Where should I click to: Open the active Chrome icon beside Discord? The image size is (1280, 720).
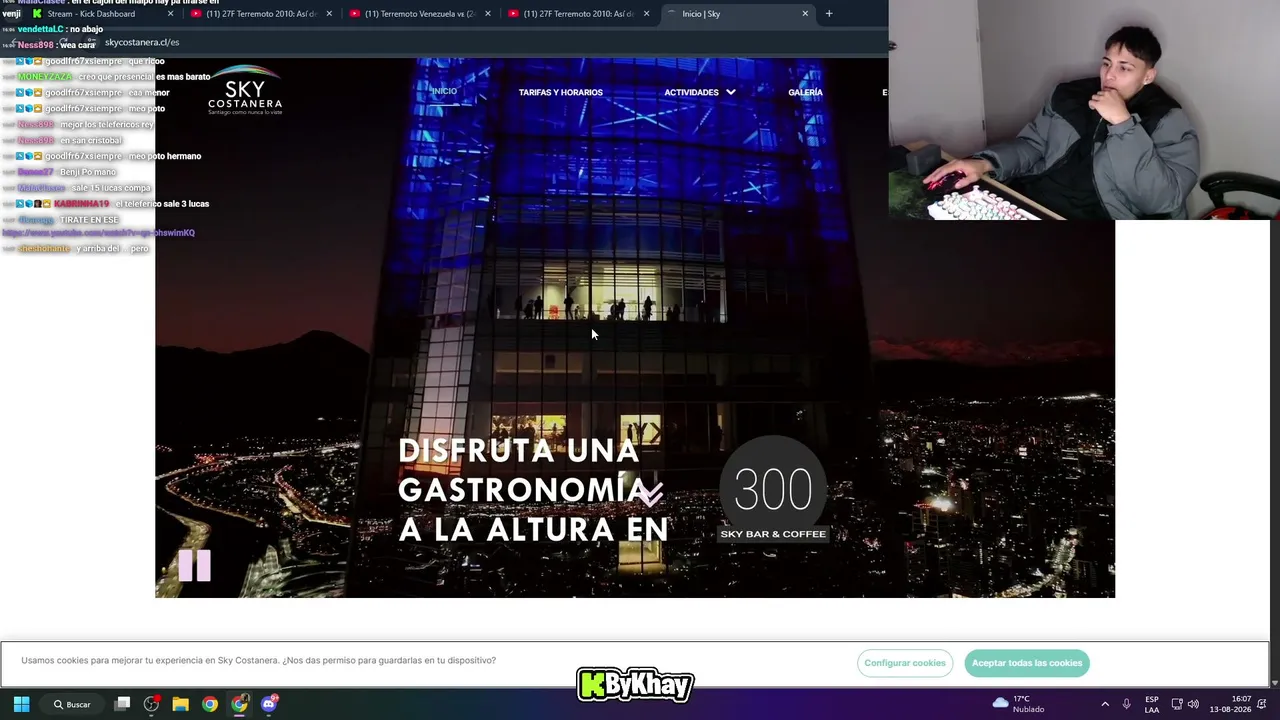(x=239, y=704)
